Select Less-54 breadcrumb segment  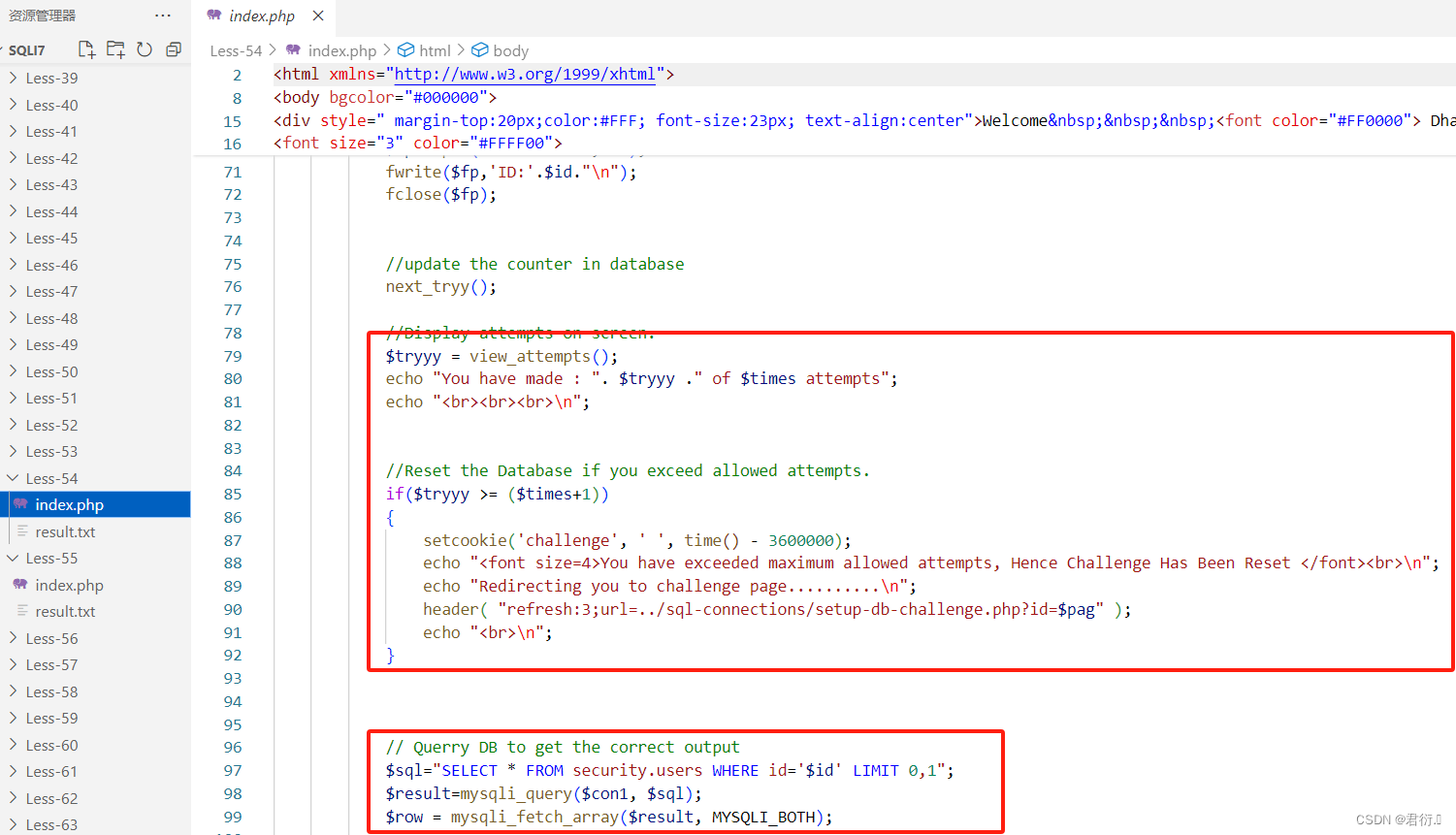pyautogui.click(x=236, y=50)
